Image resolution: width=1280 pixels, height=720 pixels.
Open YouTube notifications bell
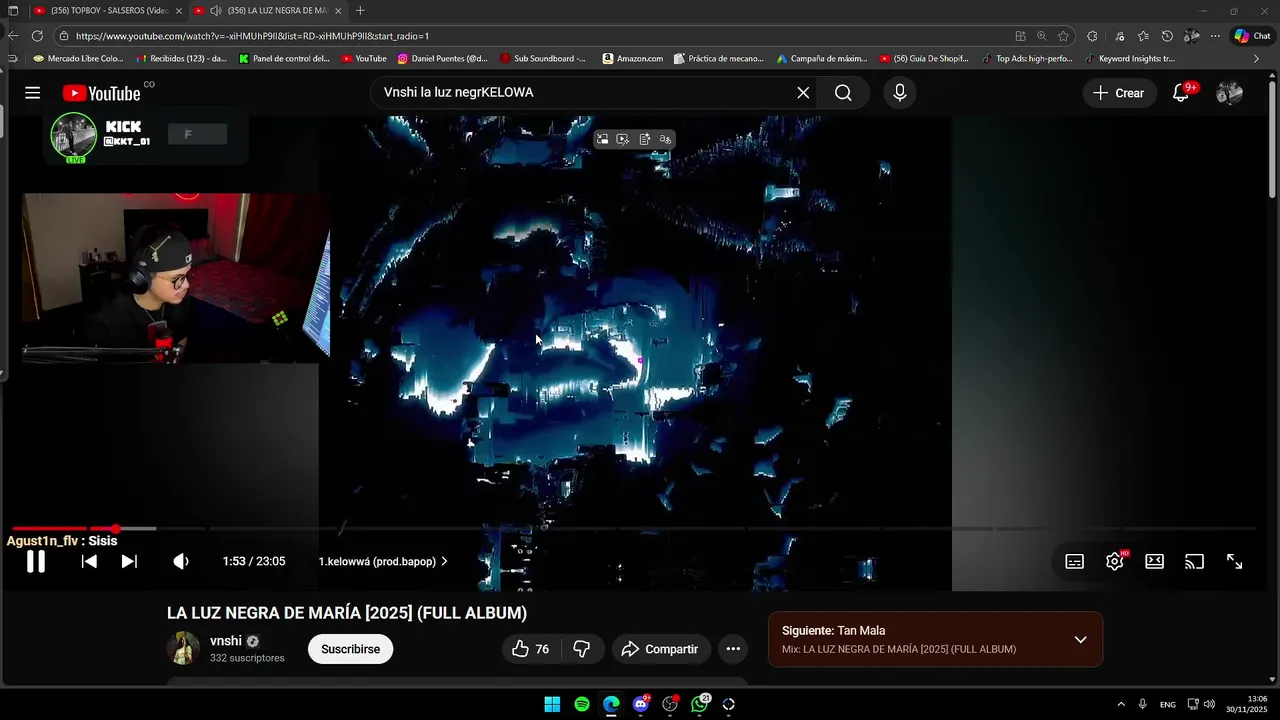click(1181, 93)
